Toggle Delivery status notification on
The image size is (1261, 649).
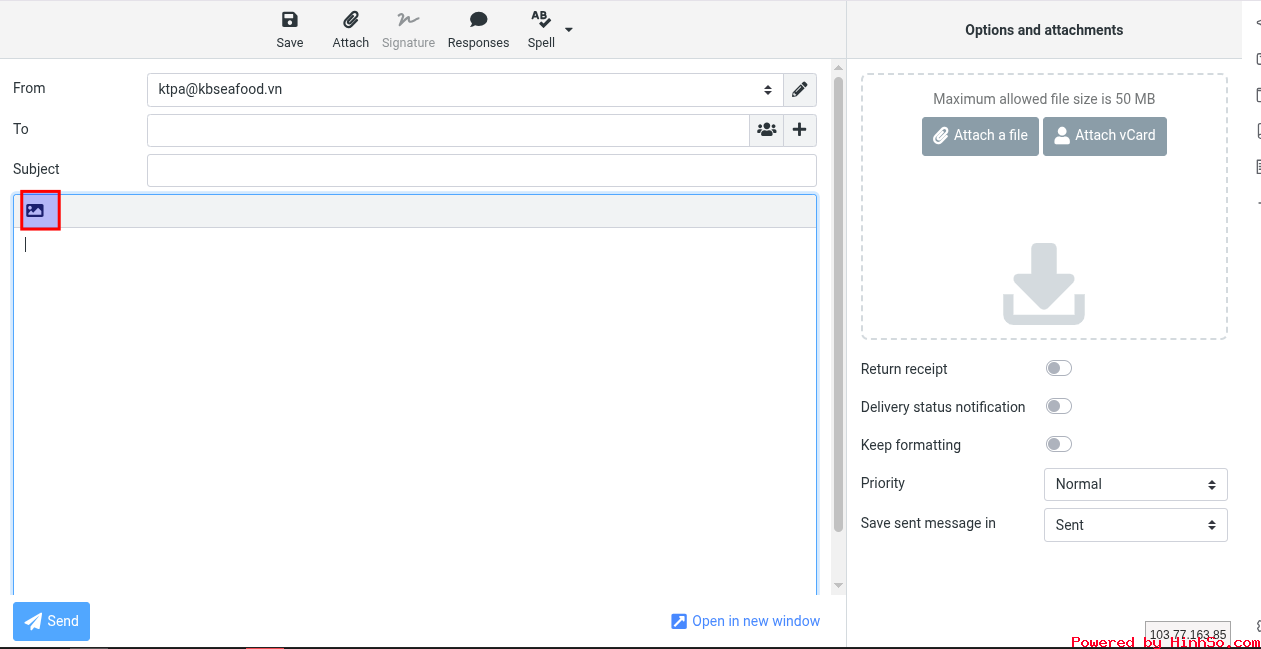1059,406
